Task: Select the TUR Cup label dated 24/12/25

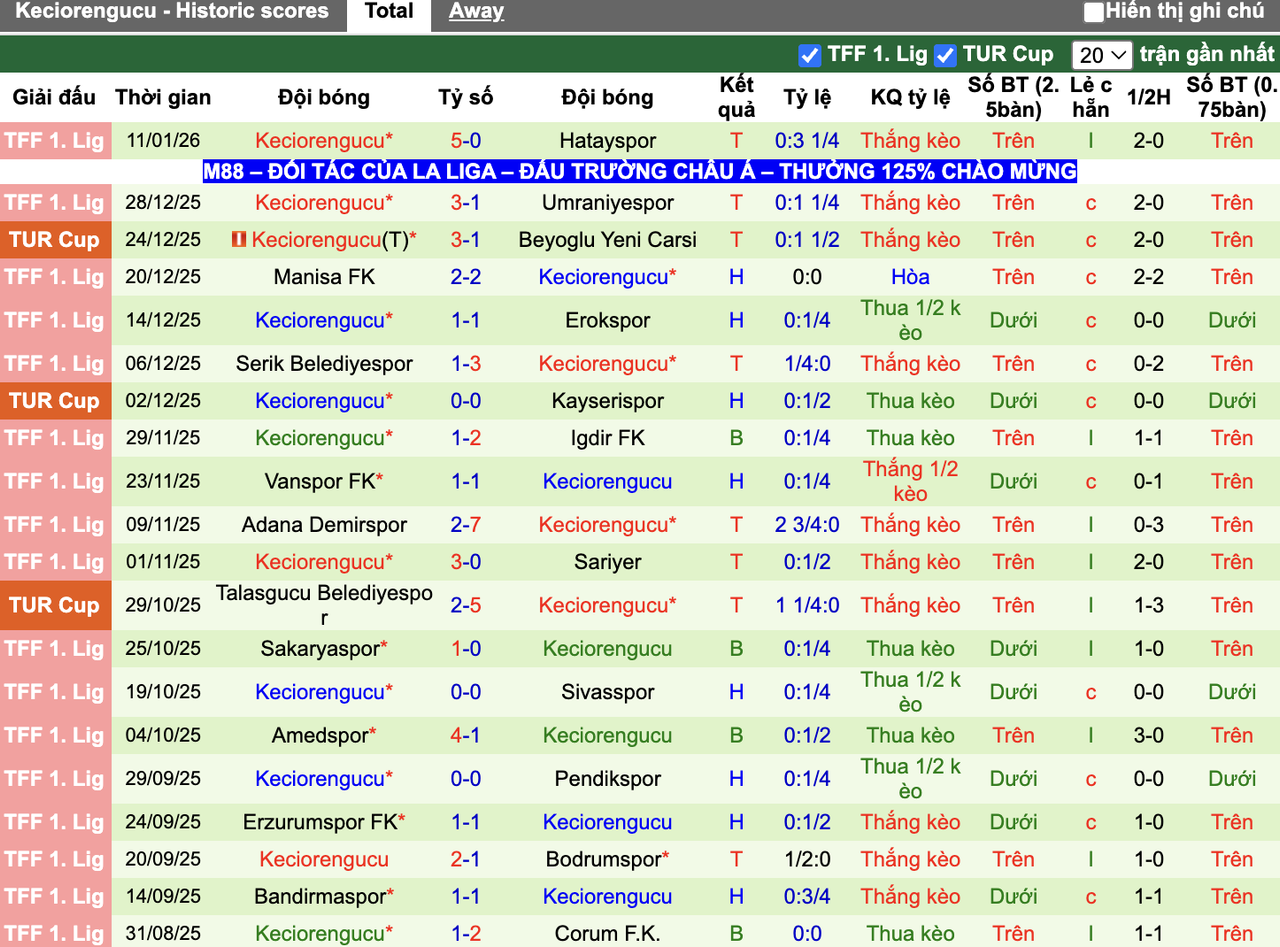Action: point(54,240)
